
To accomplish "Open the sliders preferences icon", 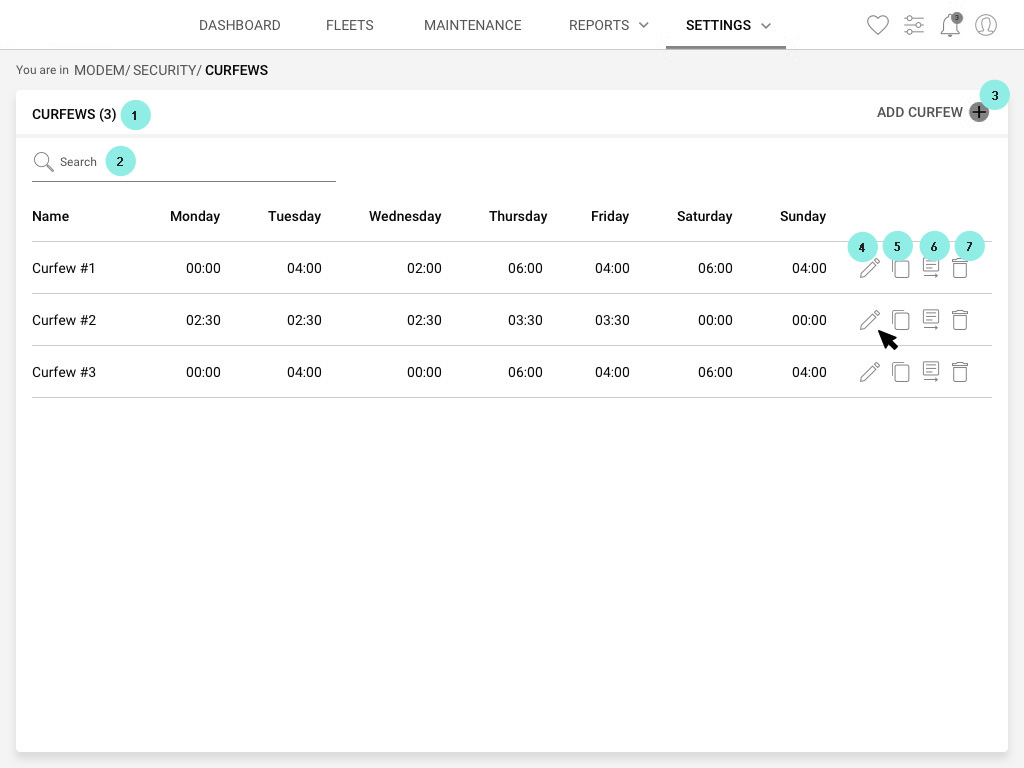I will [x=914, y=25].
